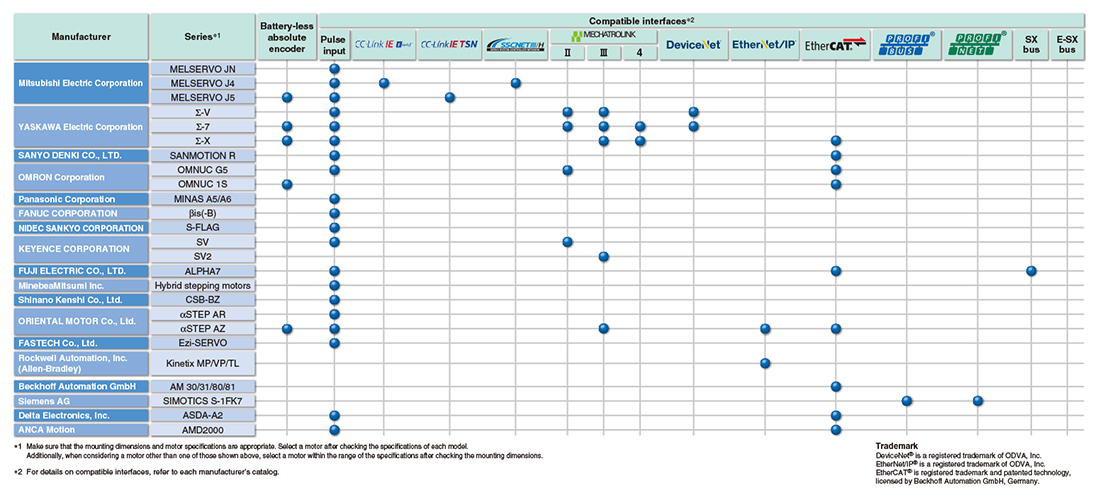The height and width of the screenshot is (499, 1100).
Task: Click the Ezi-SERVO series cell
Action: pyautogui.click(x=202, y=343)
